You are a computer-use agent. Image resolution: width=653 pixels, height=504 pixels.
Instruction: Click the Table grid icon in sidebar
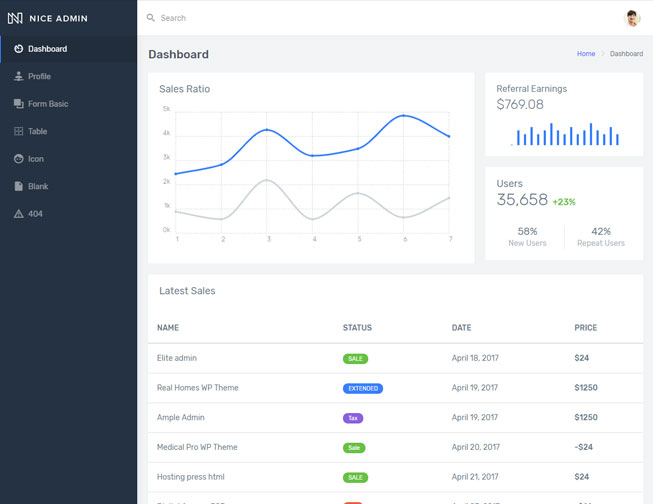click(x=19, y=131)
